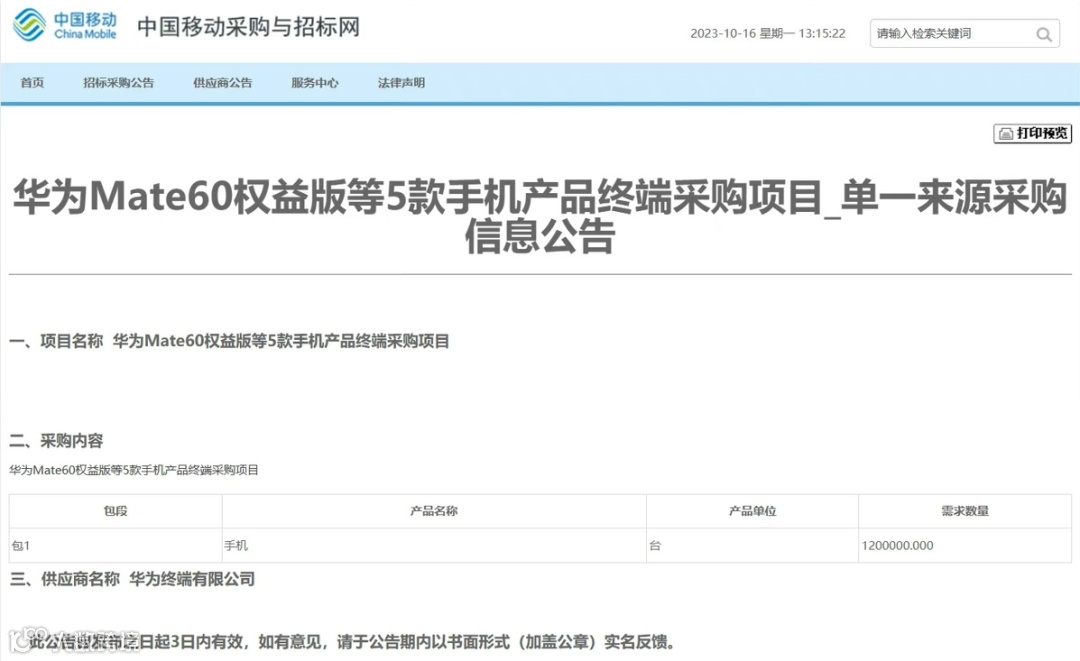This screenshot has height=661, width=1080.
Task: Focus the keyword search input field
Action: (964, 33)
